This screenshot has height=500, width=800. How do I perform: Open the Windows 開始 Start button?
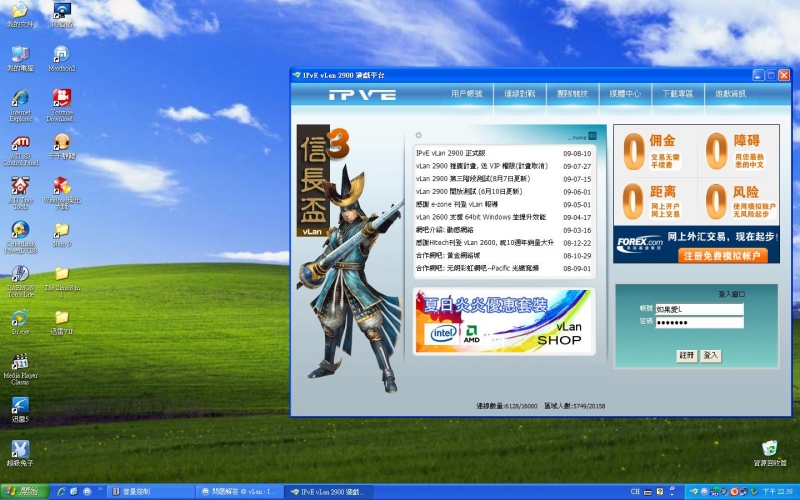(24, 492)
